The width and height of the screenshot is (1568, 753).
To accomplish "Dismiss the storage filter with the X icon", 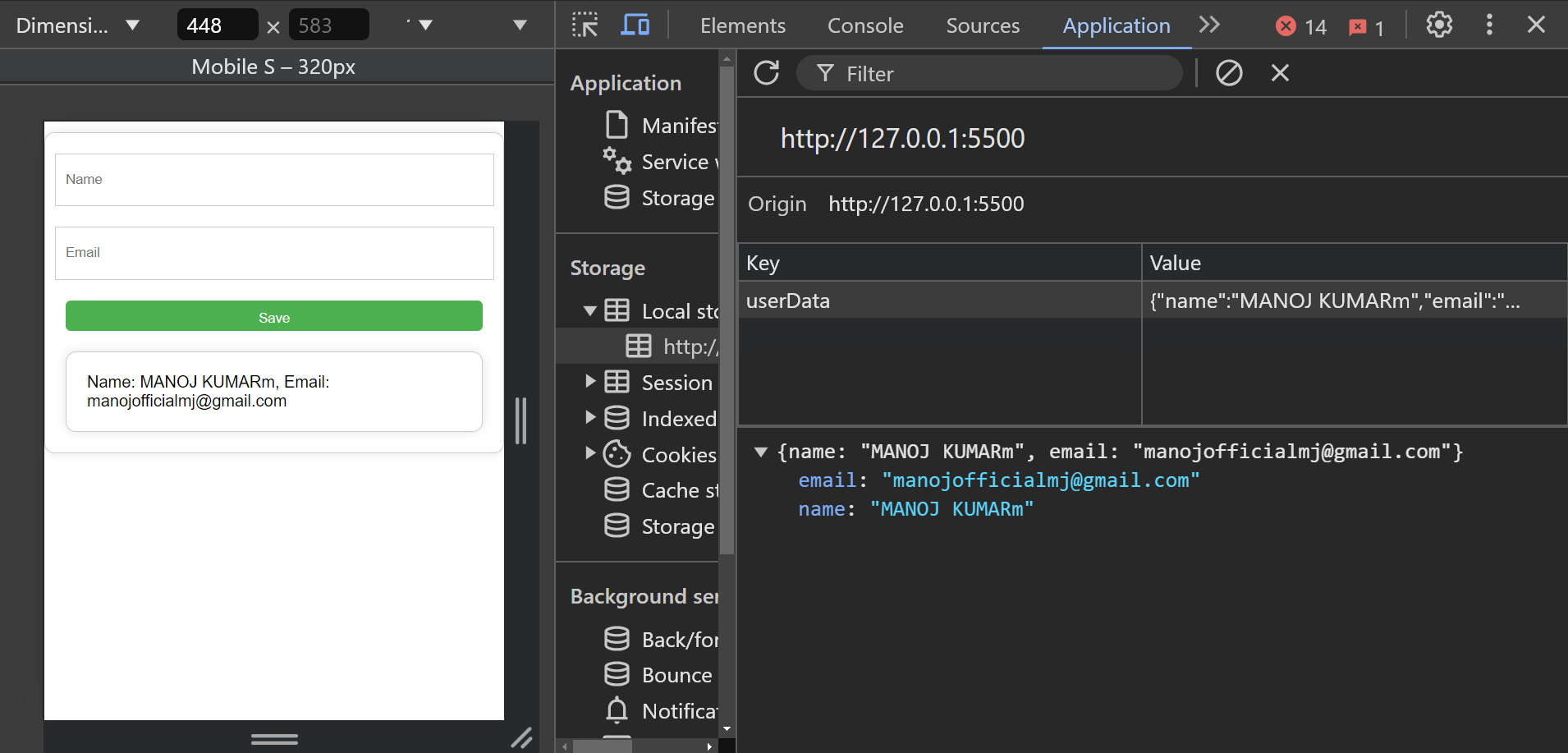I will pos(1280,73).
